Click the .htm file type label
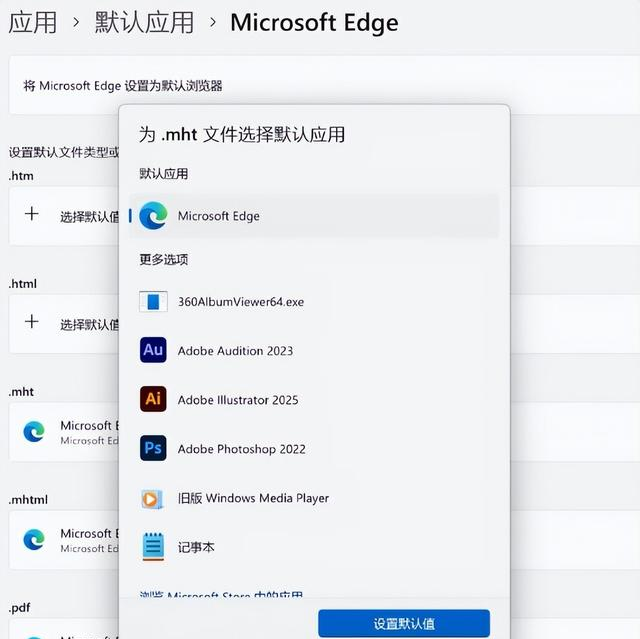640x639 pixels. pos(21,176)
